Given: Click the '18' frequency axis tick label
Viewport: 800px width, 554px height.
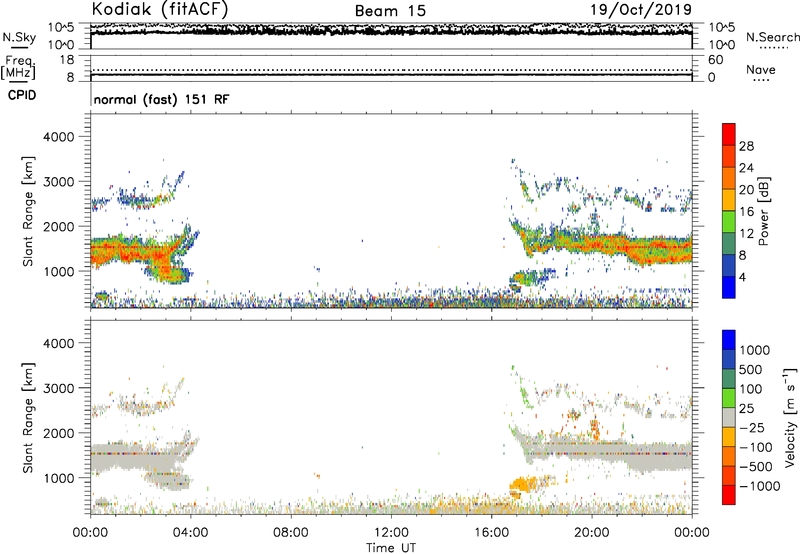Looking at the screenshot, I should pos(67,60).
